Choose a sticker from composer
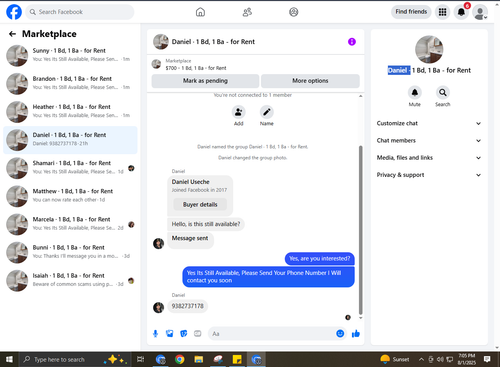Image resolution: width=500 pixels, height=367 pixels. pyautogui.click(x=184, y=334)
